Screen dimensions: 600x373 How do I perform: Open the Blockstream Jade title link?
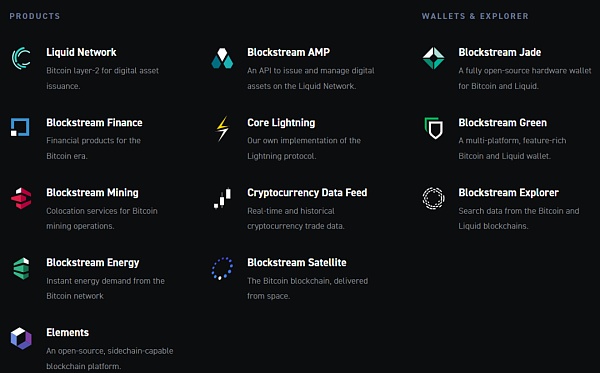500,52
